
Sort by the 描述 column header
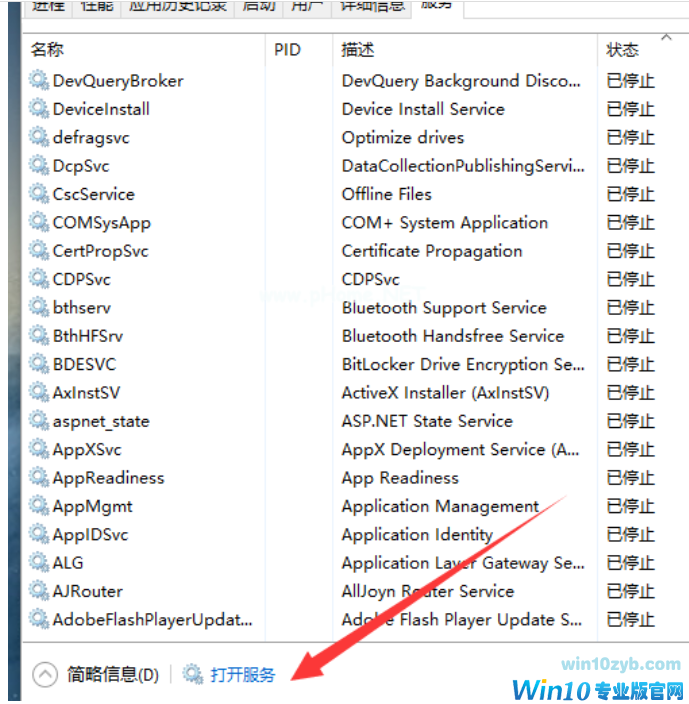(x=358, y=49)
